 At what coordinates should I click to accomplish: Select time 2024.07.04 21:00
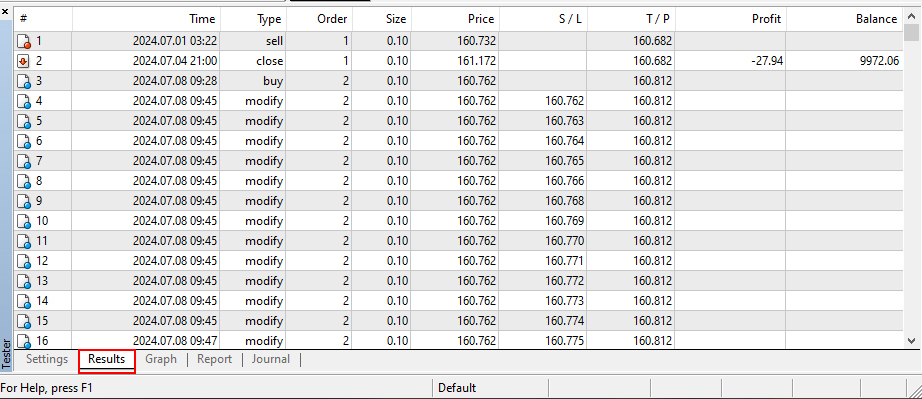click(x=175, y=61)
